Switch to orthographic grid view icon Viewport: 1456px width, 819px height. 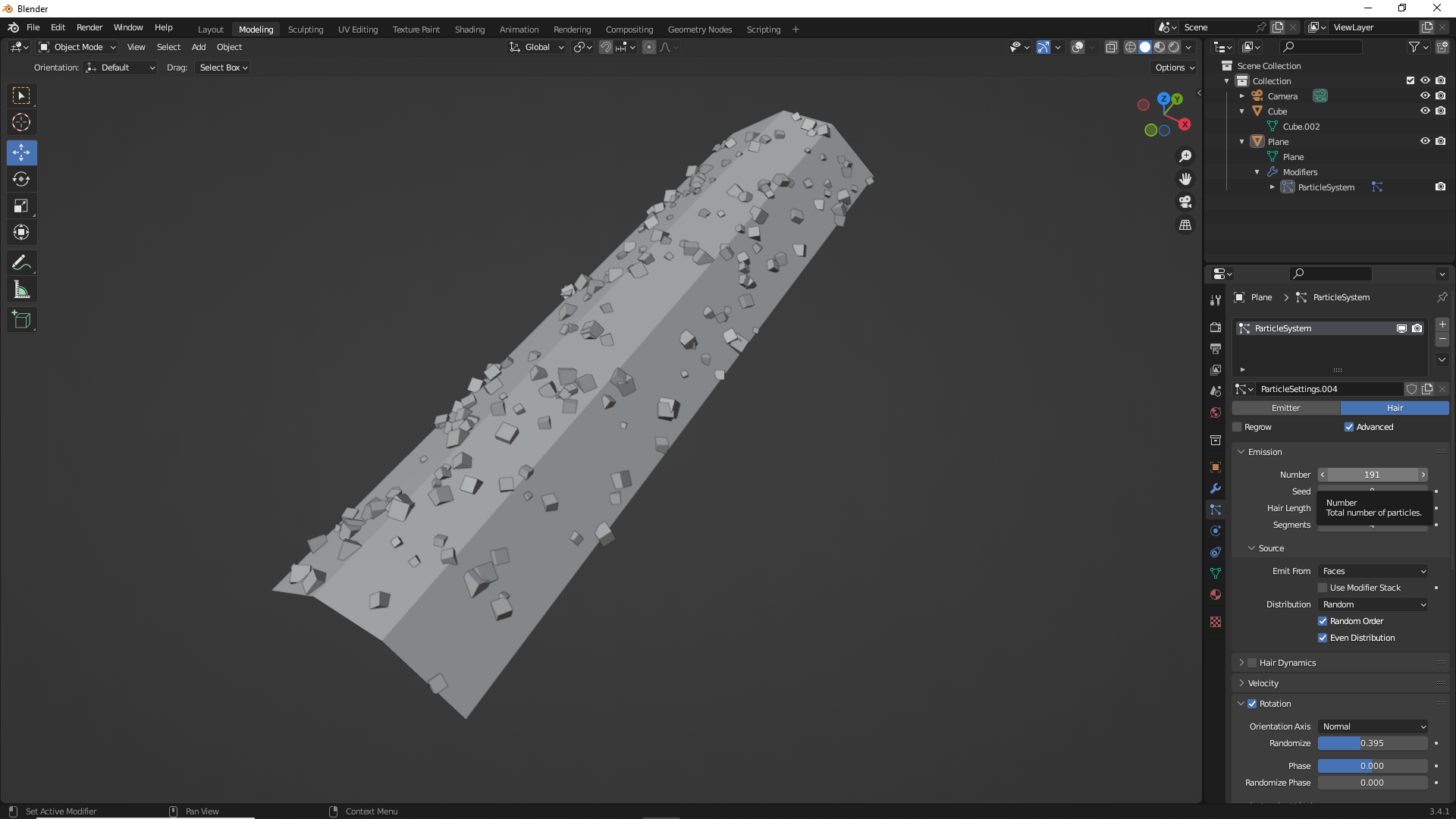tap(1185, 225)
